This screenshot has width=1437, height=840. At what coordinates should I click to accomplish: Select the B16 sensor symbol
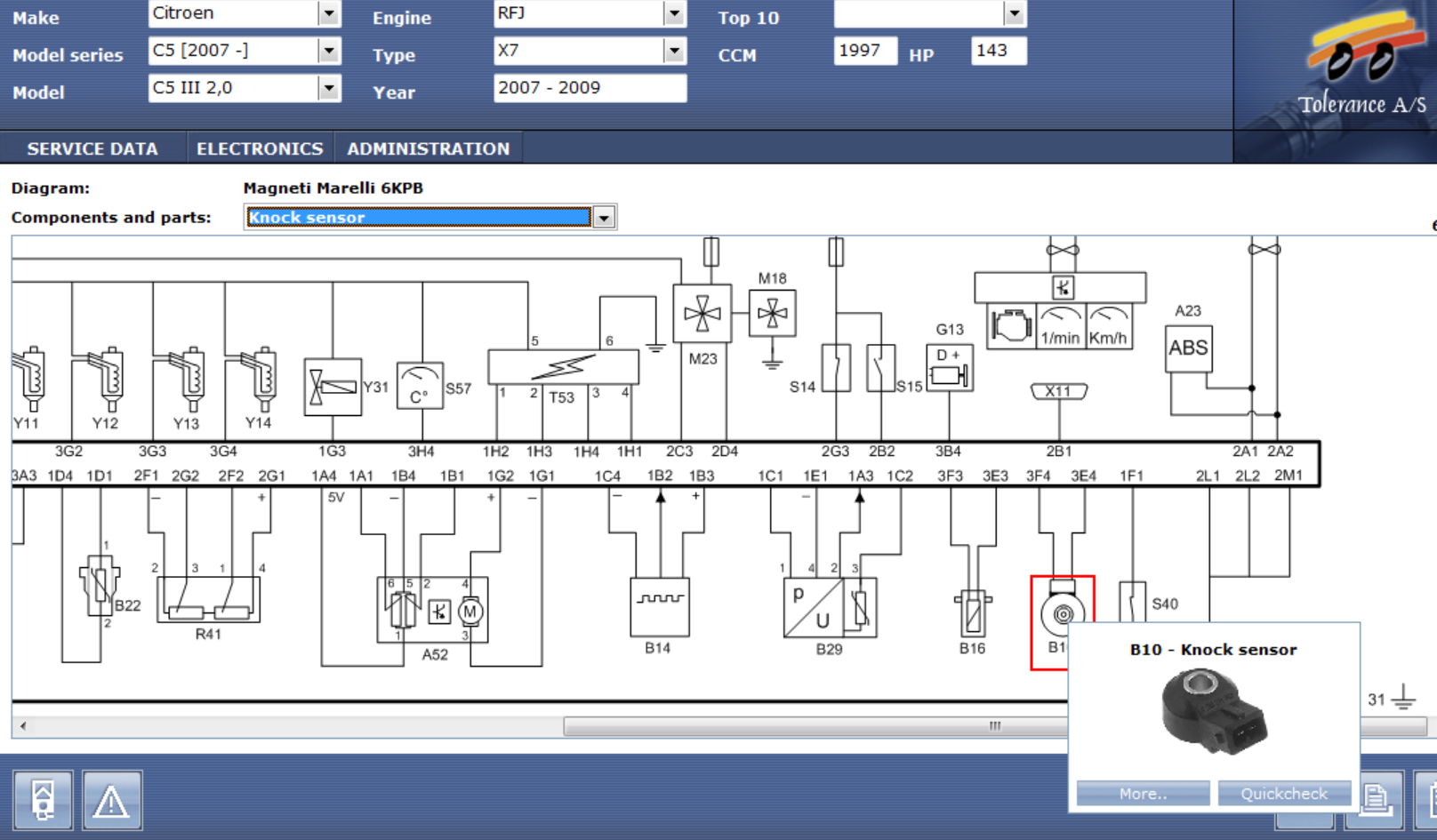tap(973, 612)
